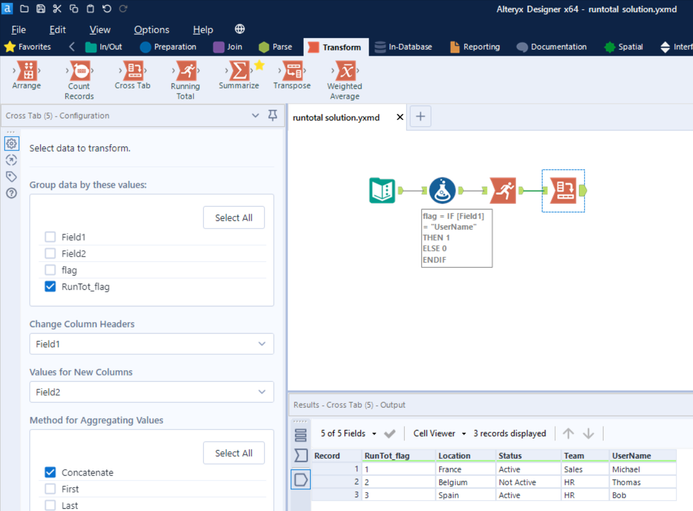Click the open folder icon in title bar
The image size is (693, 511).
(24, 9)
